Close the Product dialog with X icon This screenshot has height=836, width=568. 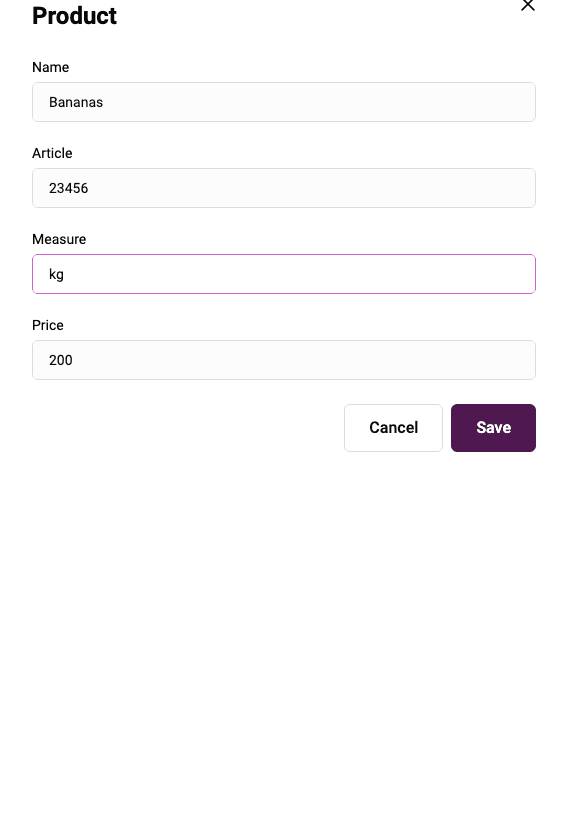click(x=527, y=5)
